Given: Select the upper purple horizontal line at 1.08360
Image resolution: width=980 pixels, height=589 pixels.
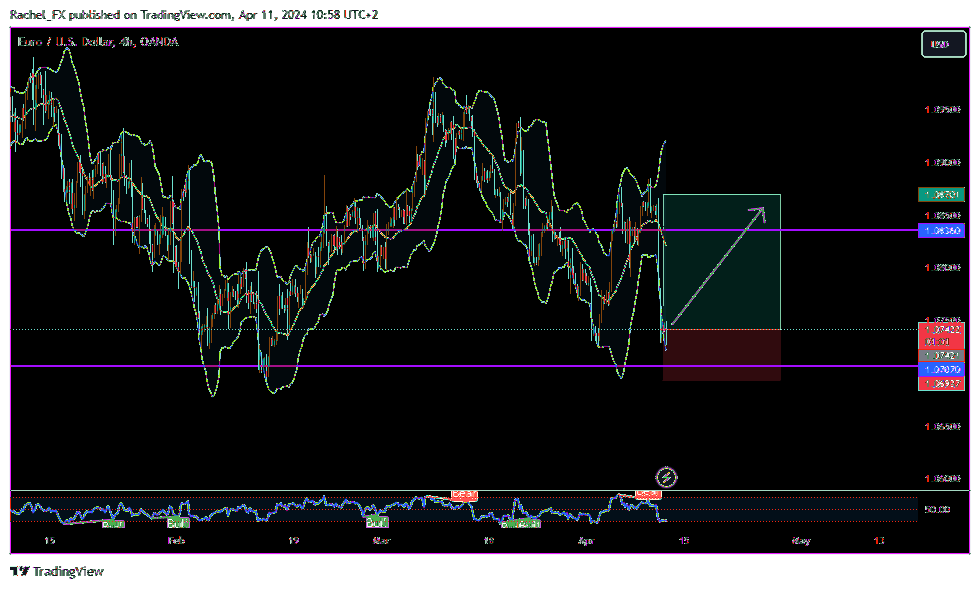Looking at the screenshot, I should pos(464,230).
